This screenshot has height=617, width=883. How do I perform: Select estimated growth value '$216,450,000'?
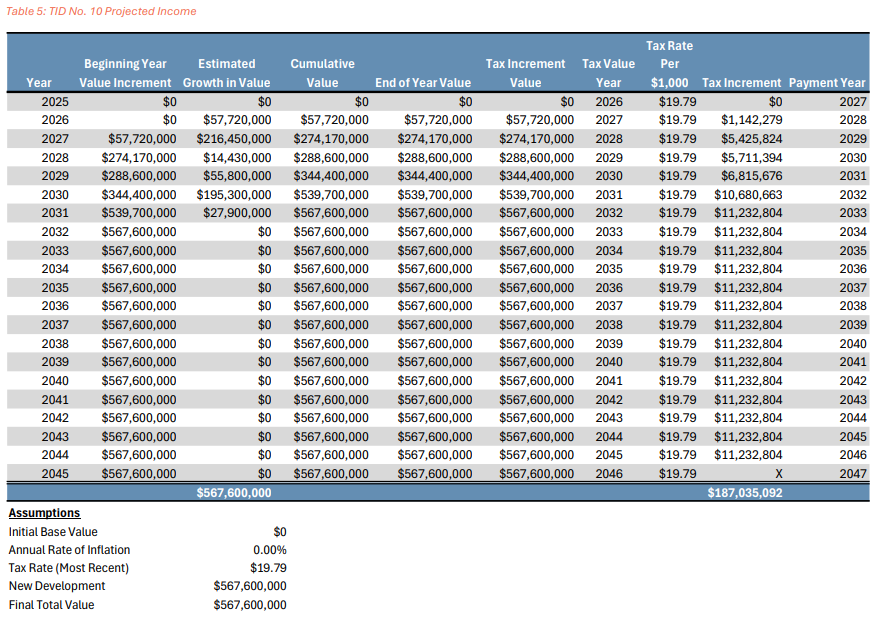[234, 139]
